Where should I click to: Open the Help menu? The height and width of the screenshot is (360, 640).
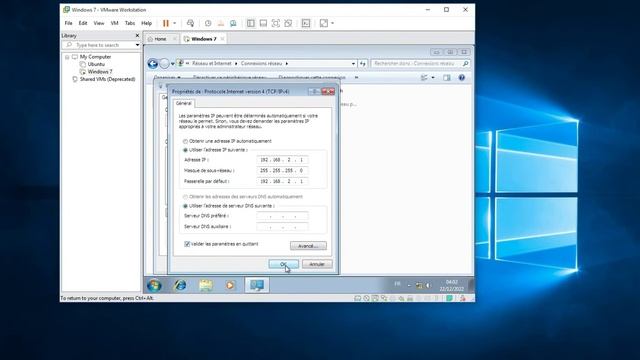pyautogui.click(x=147, y=23)
